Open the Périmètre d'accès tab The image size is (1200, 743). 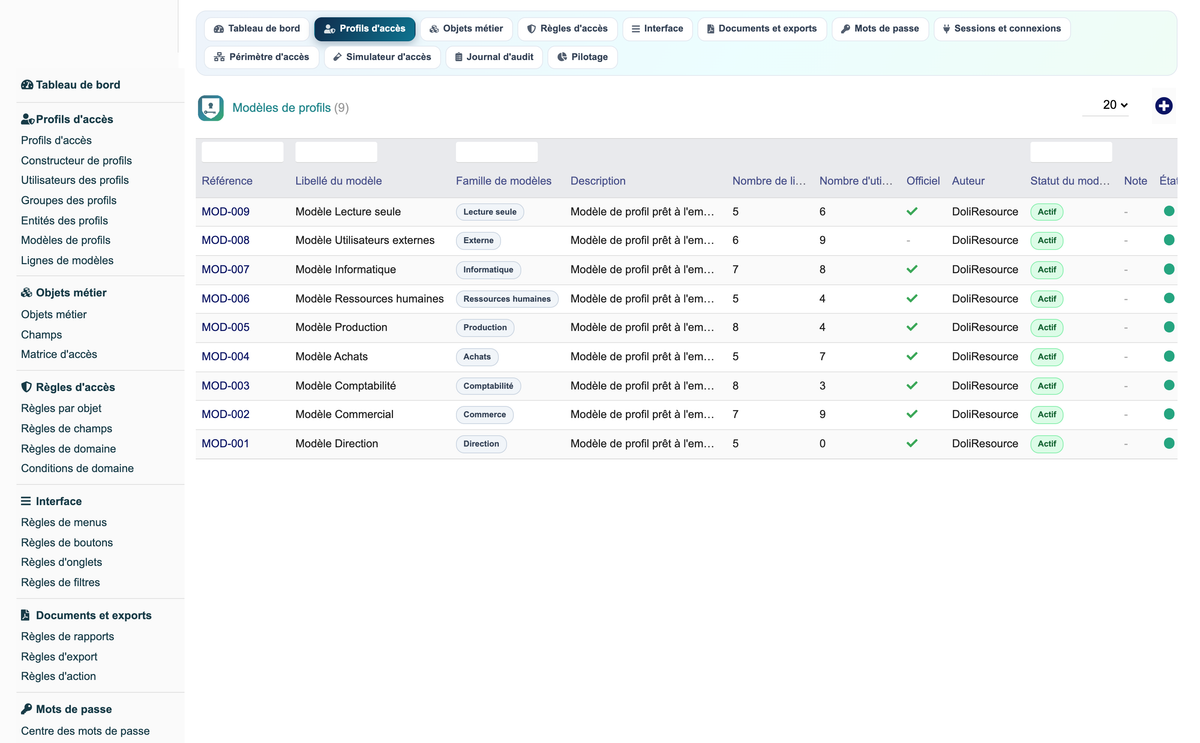262,57
